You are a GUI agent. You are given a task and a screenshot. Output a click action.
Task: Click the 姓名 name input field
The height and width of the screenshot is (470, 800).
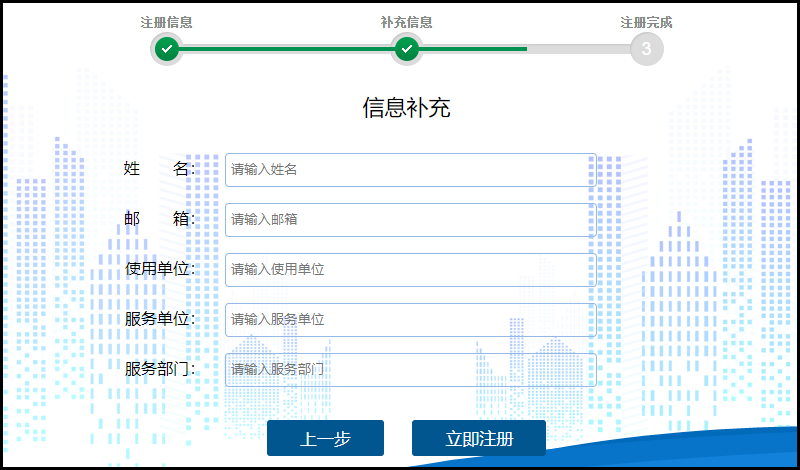[411, 170]
